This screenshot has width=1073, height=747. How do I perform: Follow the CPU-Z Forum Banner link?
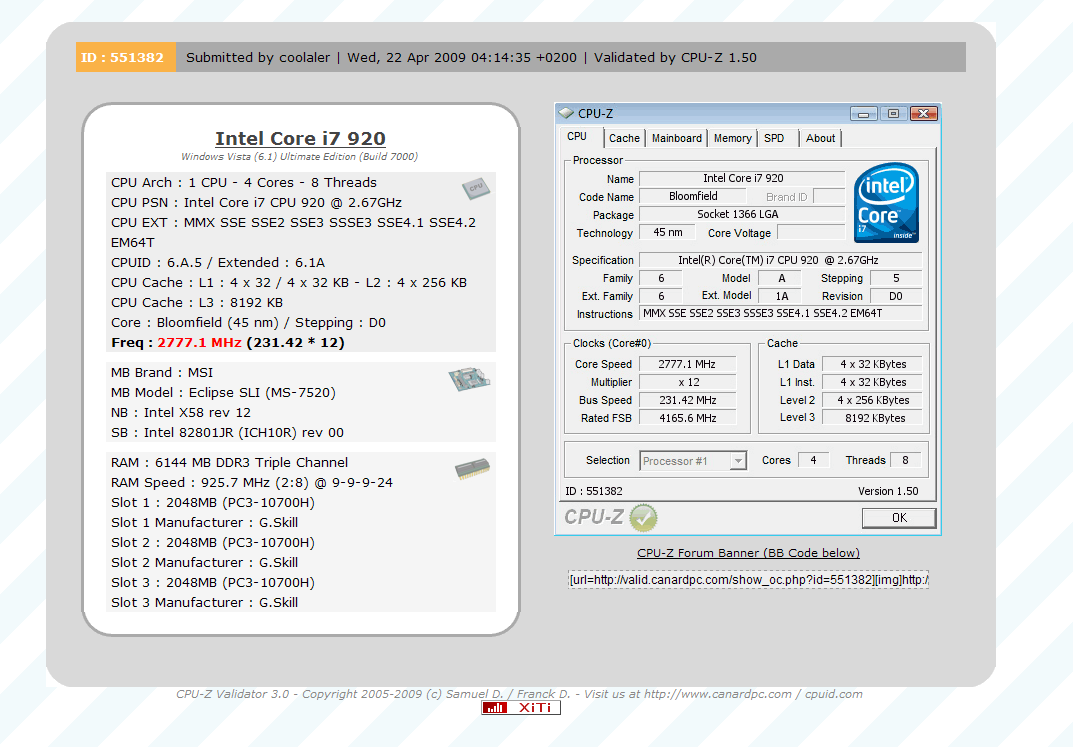(748, 553)
